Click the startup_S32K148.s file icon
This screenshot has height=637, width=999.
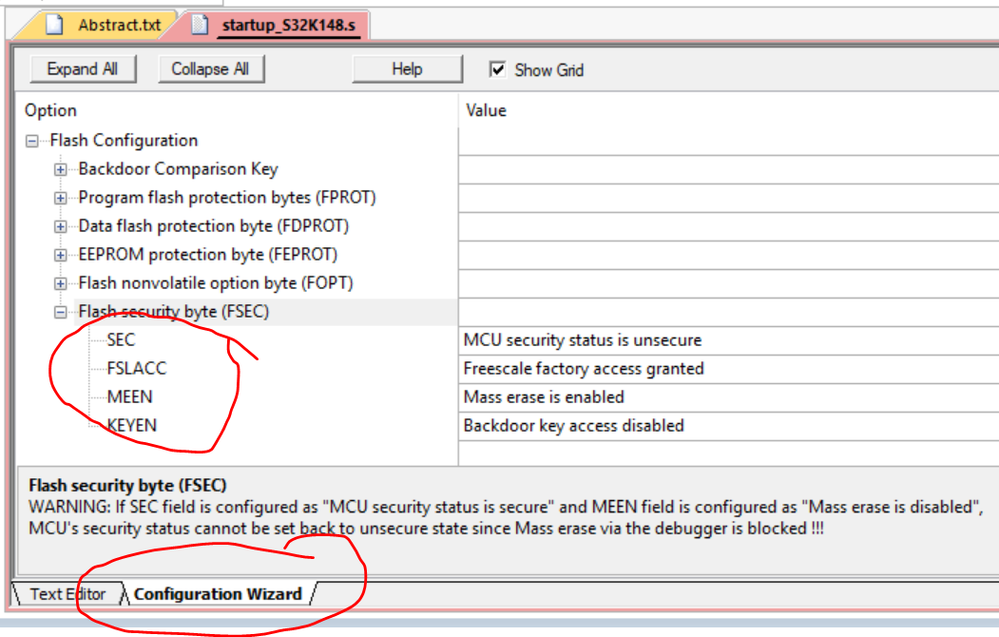pos(202,24)
